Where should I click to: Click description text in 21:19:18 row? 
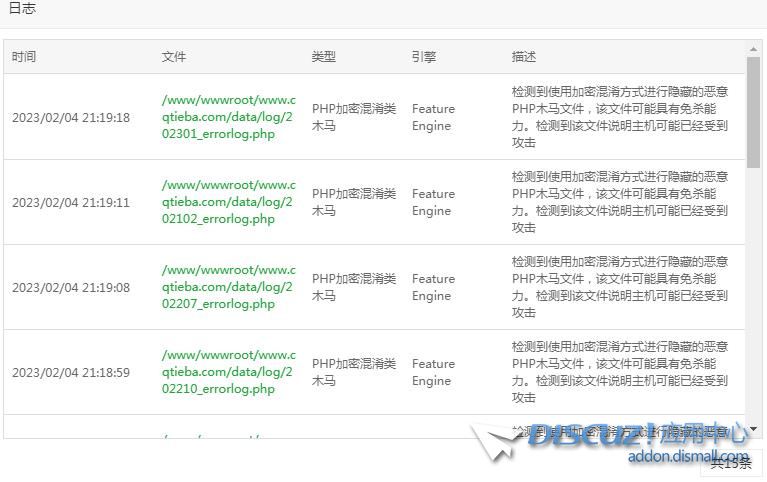pos(620,117)
